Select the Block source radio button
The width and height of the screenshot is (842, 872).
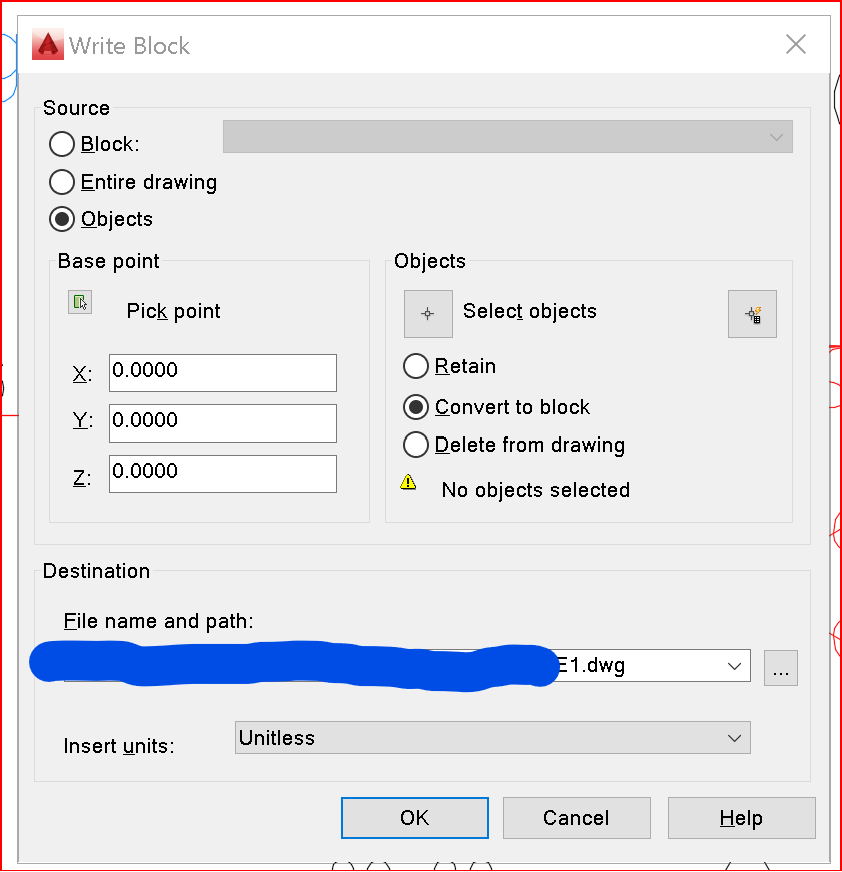(62, 144)
